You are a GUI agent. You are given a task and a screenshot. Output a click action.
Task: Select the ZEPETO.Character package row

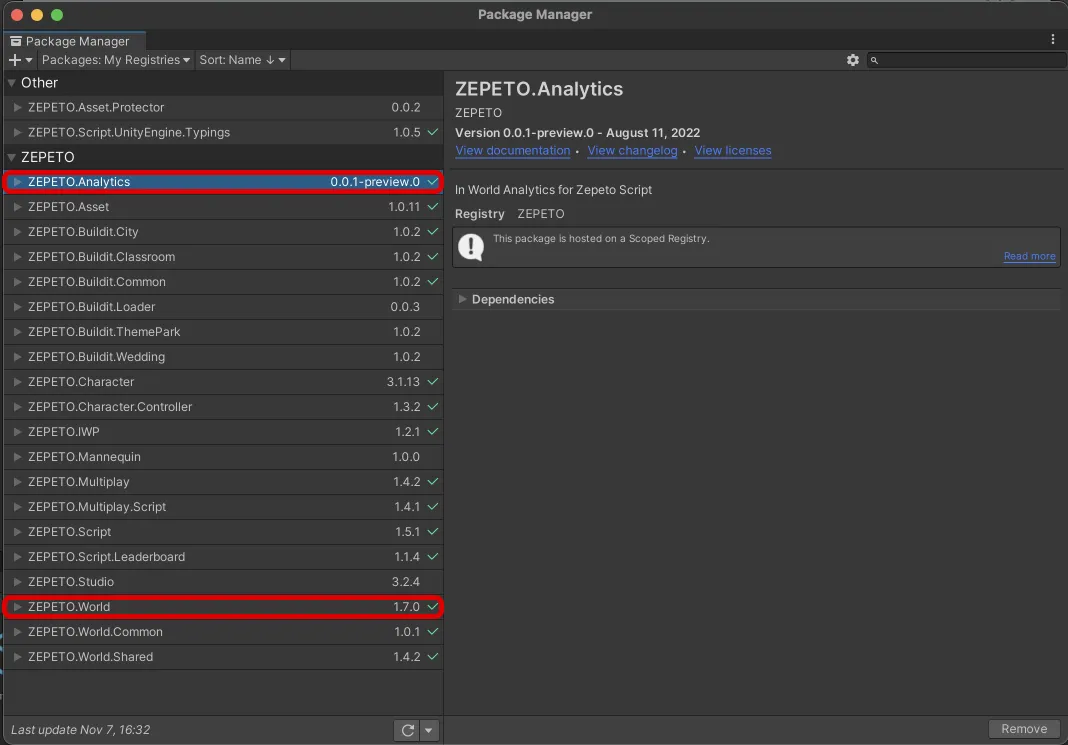click(x=223, y=382)
